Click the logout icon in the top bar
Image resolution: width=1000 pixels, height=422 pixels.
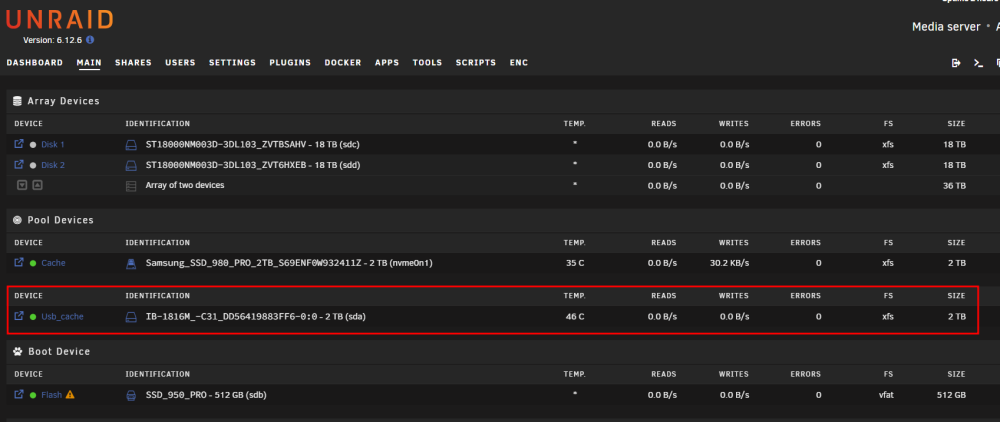pyautogui.click(x=956, y=62)
